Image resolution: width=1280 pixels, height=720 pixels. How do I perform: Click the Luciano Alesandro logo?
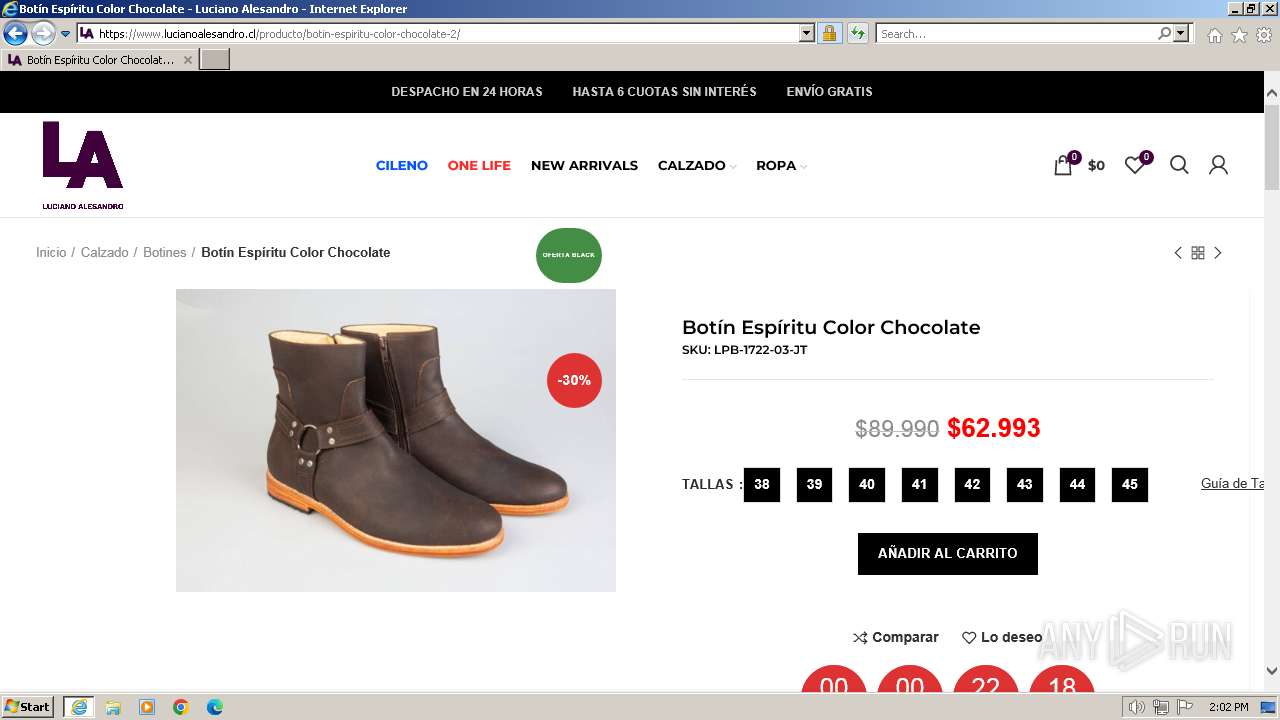(x=83, y=165)
